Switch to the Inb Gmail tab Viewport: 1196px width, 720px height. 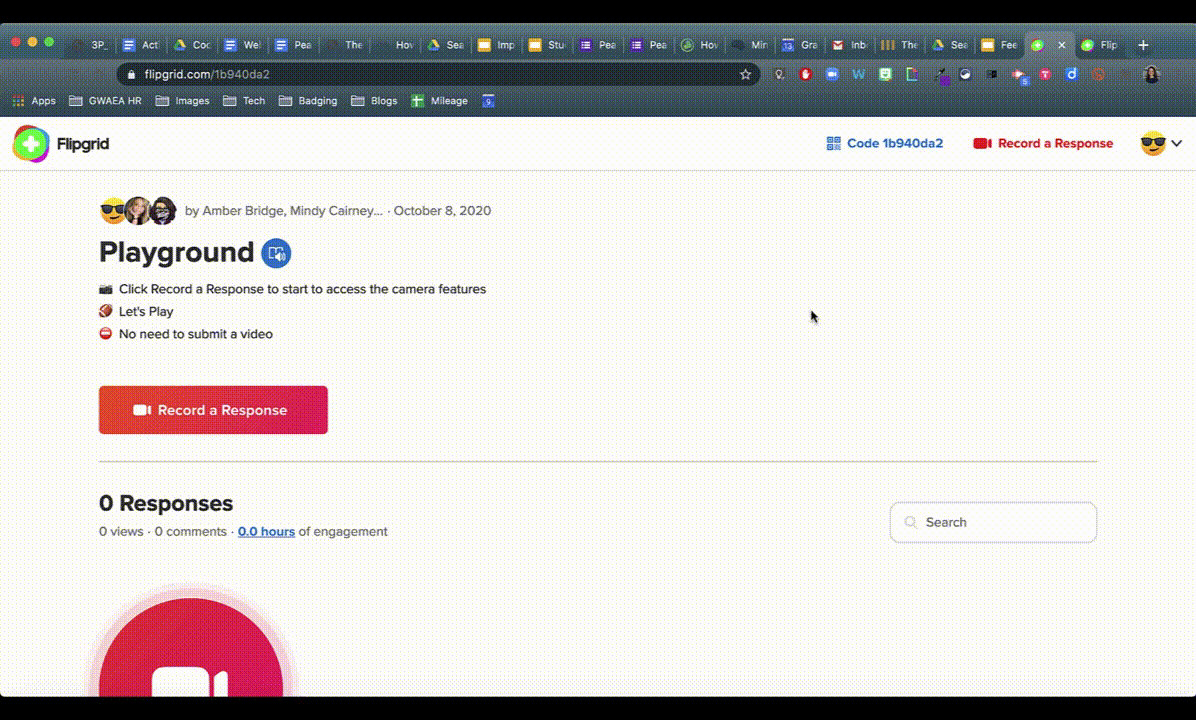[850, 45]
